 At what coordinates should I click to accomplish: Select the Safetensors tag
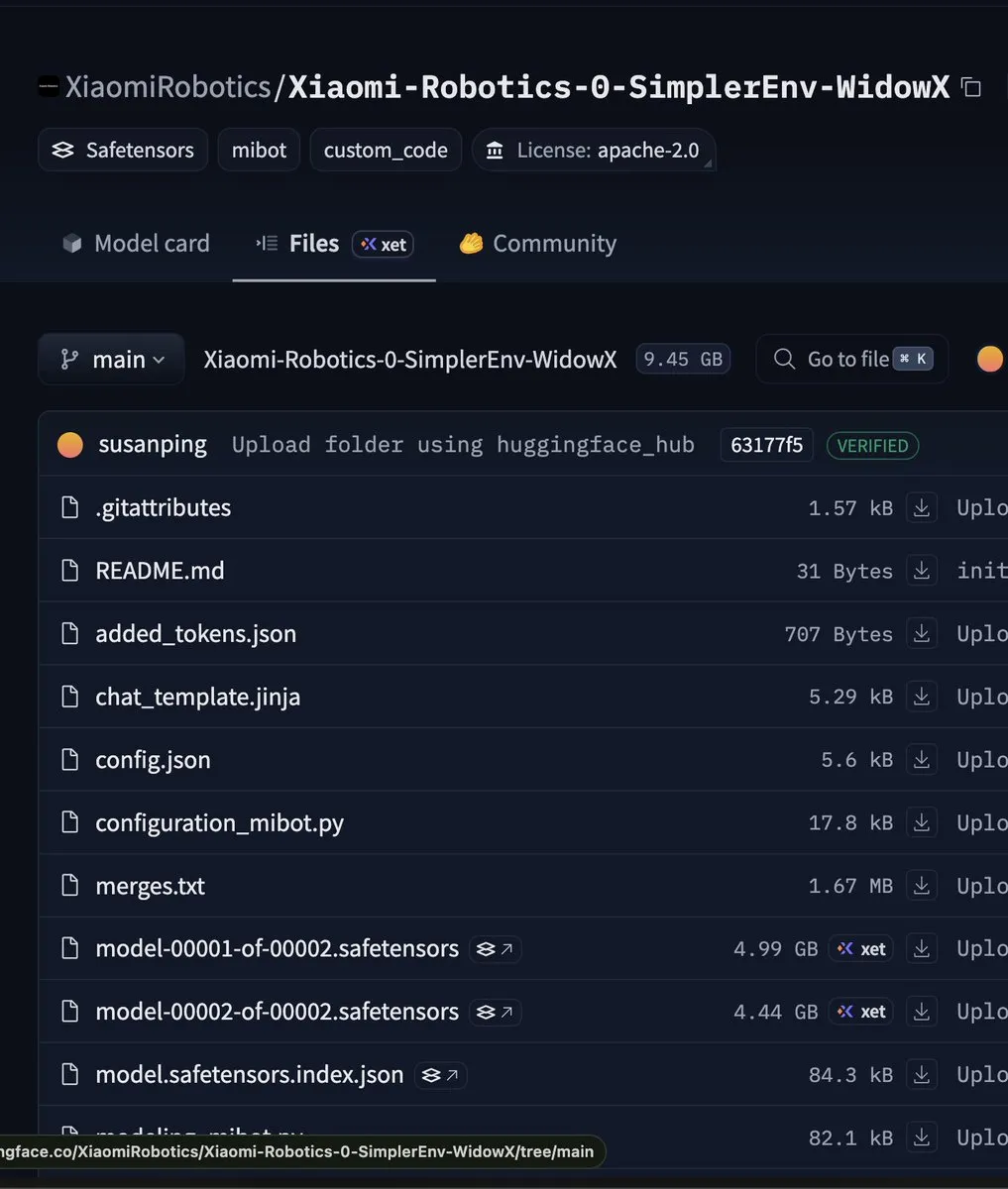coord(123,151)
